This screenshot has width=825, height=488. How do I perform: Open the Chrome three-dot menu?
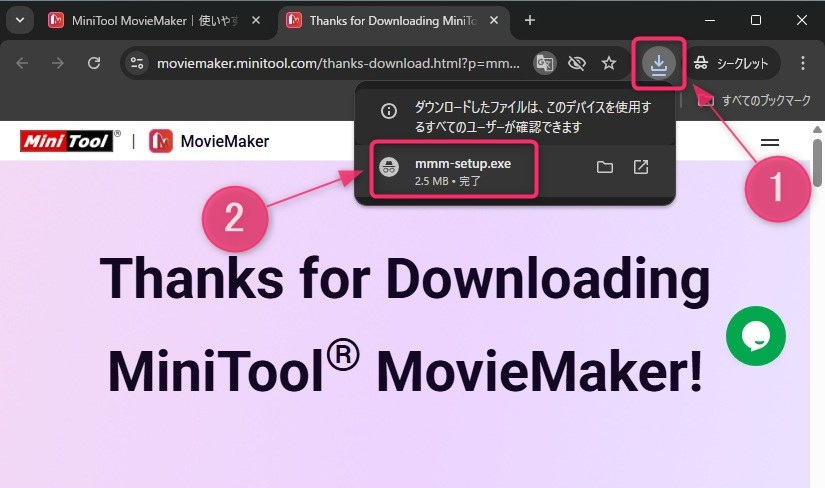tap(803, 63)
